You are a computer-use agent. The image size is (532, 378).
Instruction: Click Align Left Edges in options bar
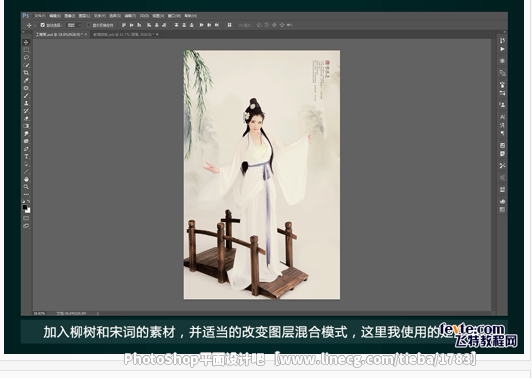coord(149,25)
